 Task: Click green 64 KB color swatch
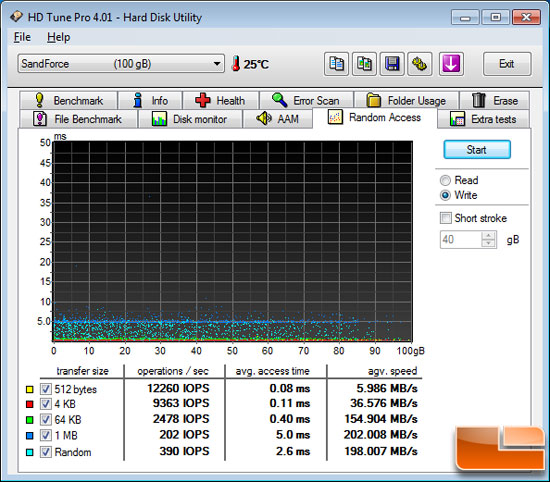(30, 420)
